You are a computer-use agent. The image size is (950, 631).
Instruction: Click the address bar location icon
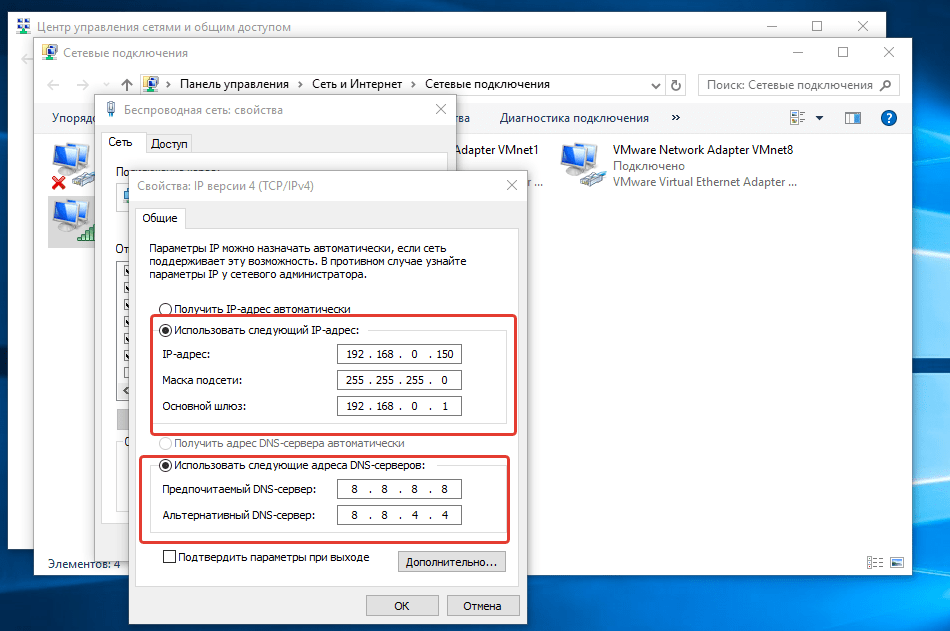point(151,84)
